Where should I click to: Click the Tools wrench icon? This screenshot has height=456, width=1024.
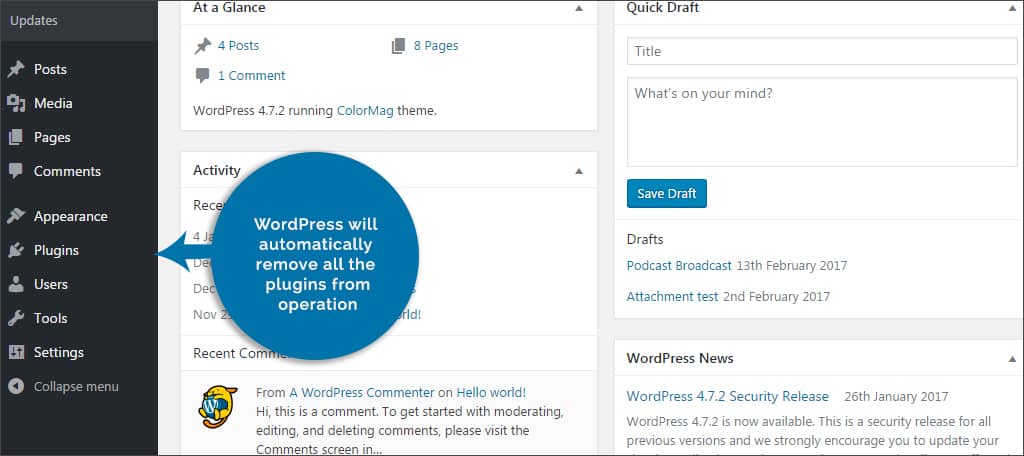[16, 318]
